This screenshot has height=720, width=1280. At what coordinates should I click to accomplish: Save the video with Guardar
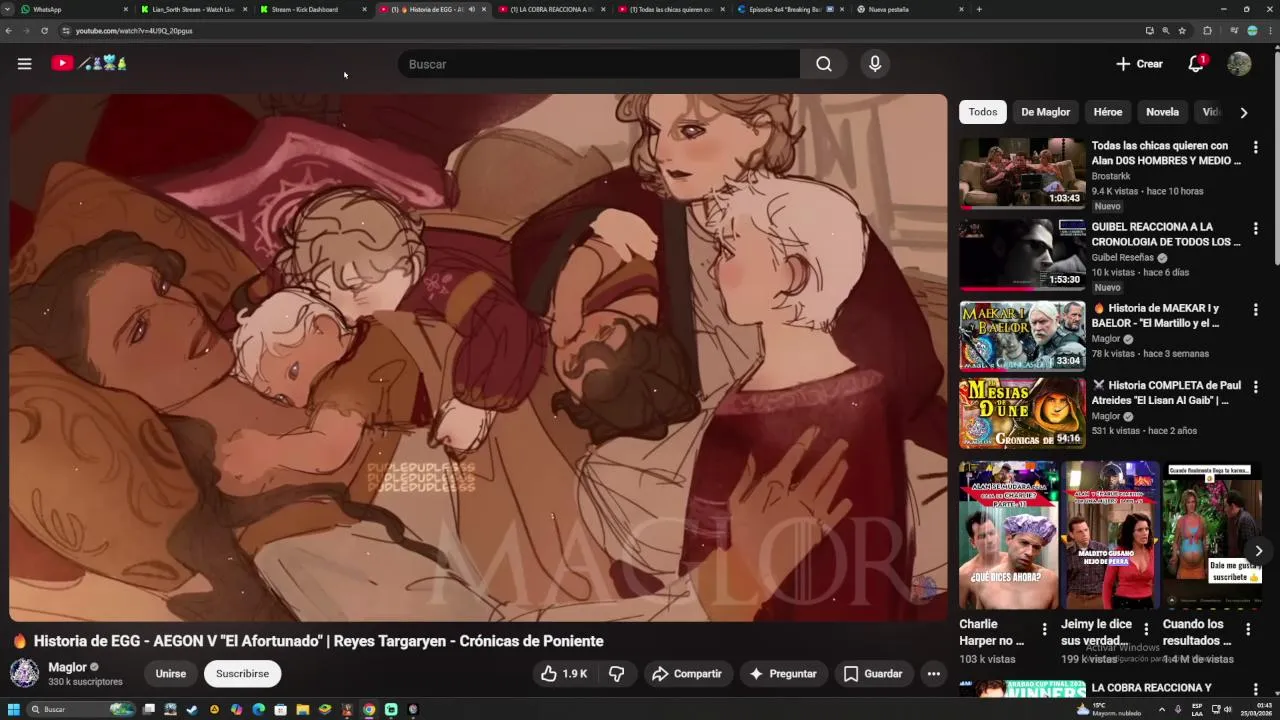tap(873, 674)
